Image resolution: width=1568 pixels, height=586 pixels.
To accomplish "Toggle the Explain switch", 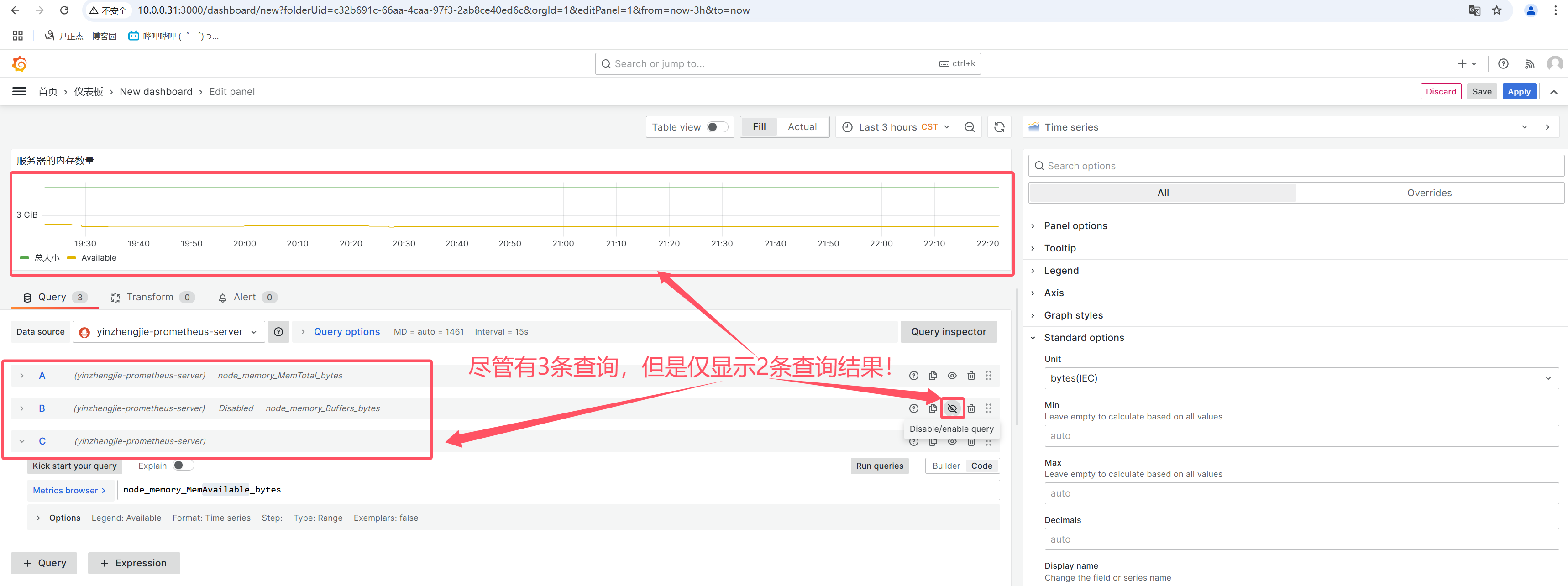I will coord(183,466).
